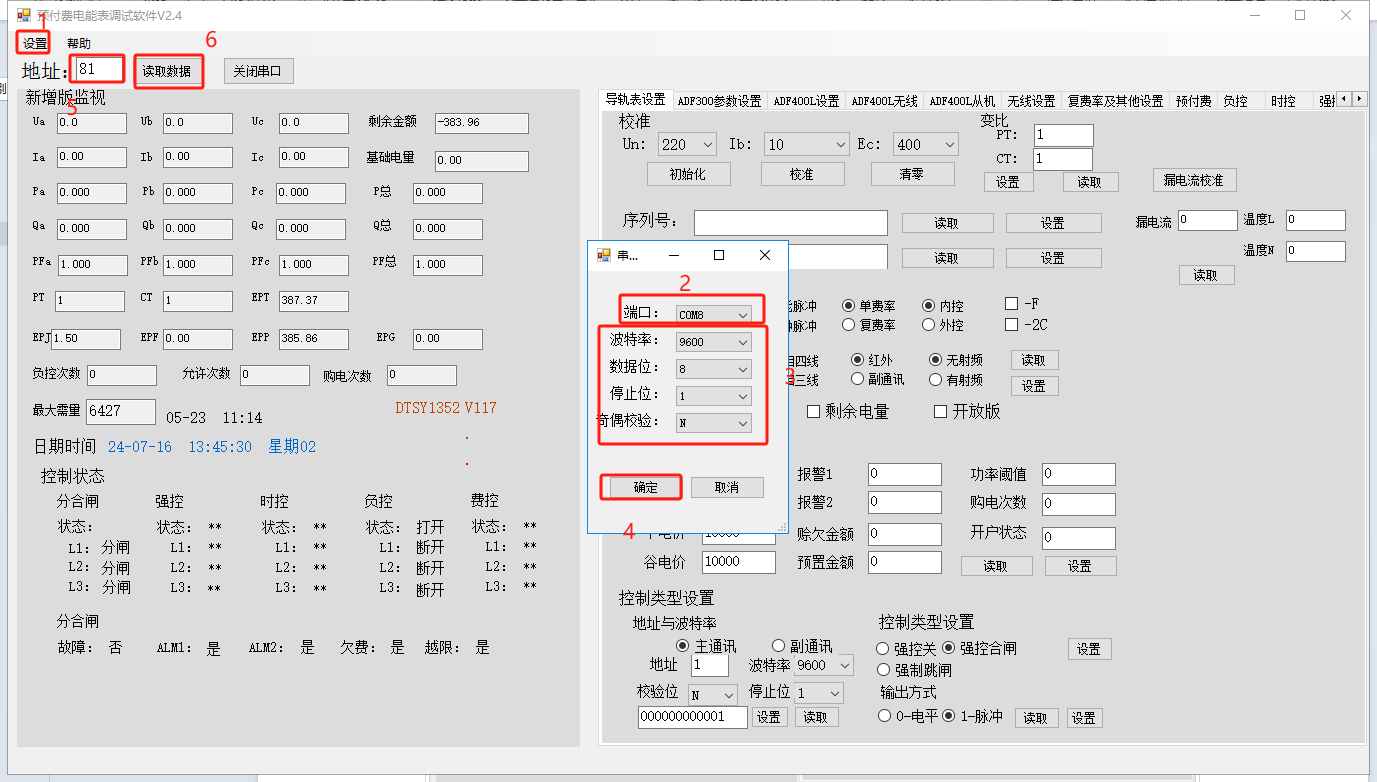Click the tab strip left scroll arrow
This screenshot has height=782, width=1377.
tap(1344, 99)
